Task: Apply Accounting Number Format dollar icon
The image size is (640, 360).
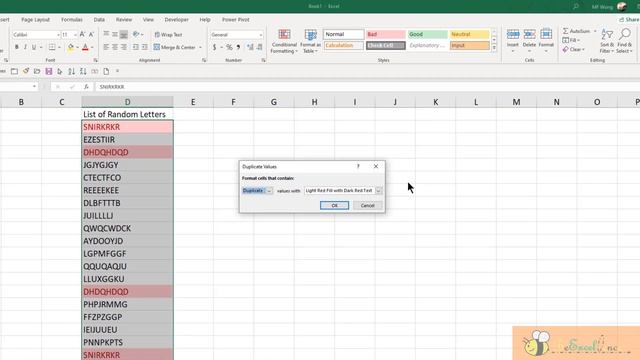Action: [214, 47]
